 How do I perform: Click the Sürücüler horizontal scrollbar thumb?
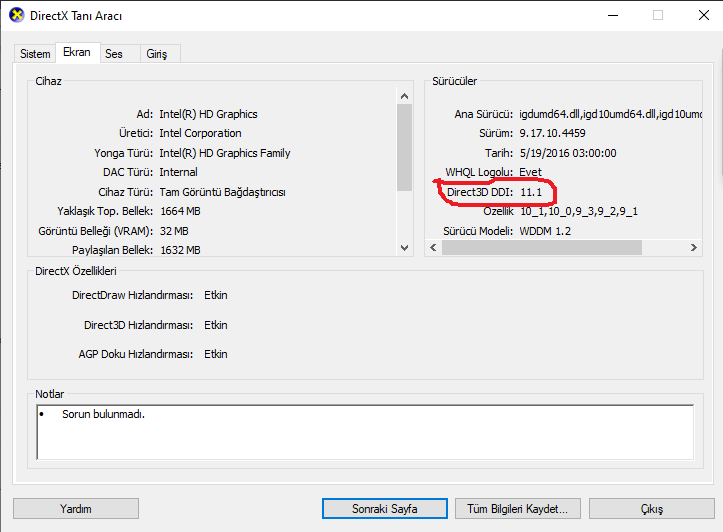[542, 248]
